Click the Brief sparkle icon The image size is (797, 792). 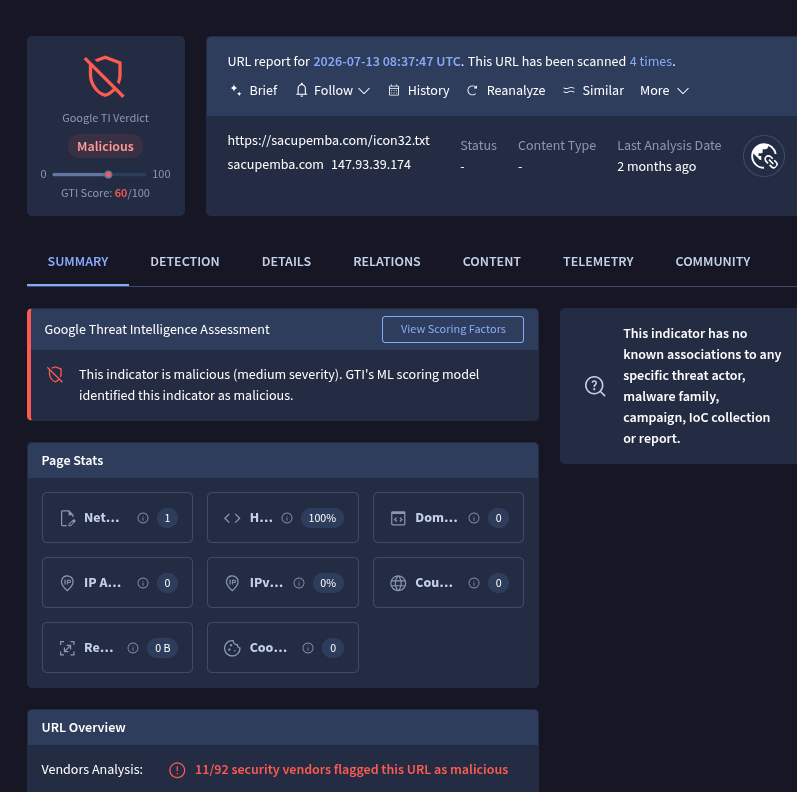tap(235, 90)
